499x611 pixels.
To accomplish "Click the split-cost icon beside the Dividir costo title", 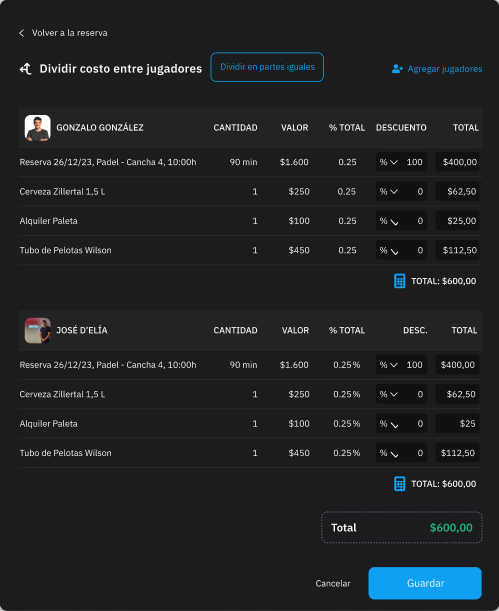I will [26, 69].
